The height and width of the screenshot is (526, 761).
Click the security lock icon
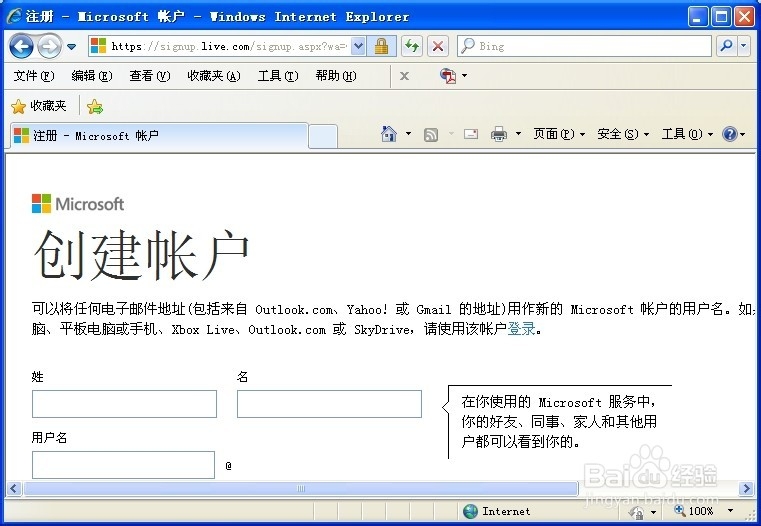pyautogui.click(x=381, y=47)
